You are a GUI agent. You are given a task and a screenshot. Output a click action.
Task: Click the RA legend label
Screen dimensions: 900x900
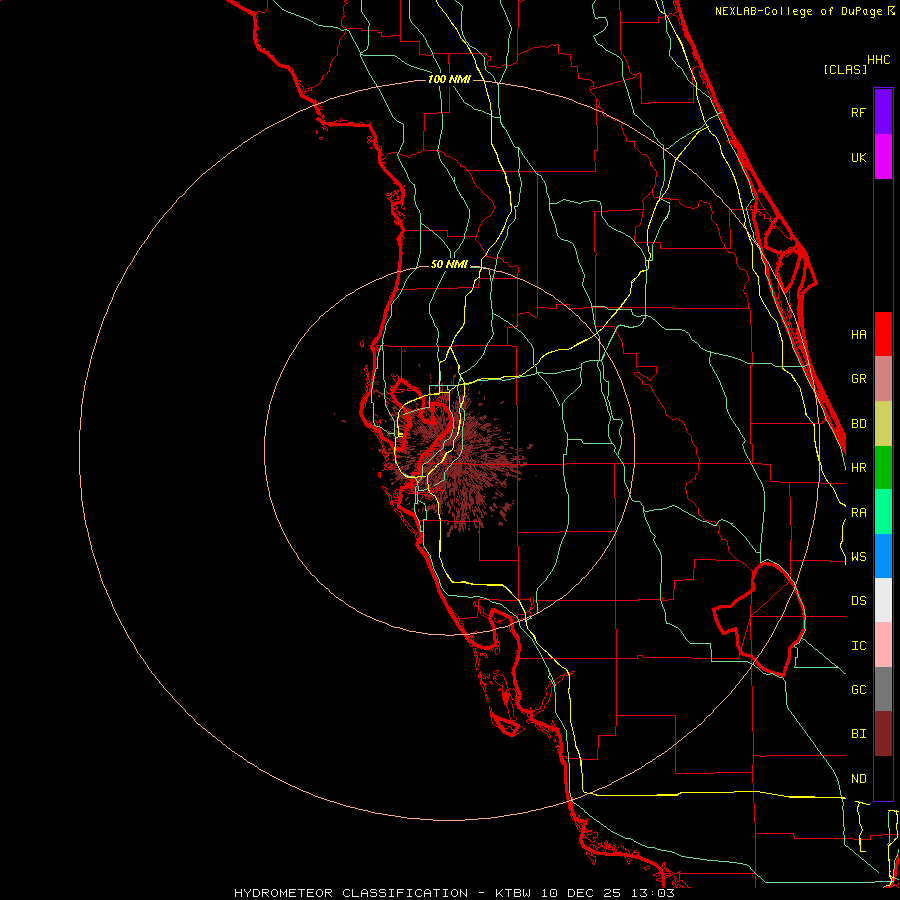[859, 513]
